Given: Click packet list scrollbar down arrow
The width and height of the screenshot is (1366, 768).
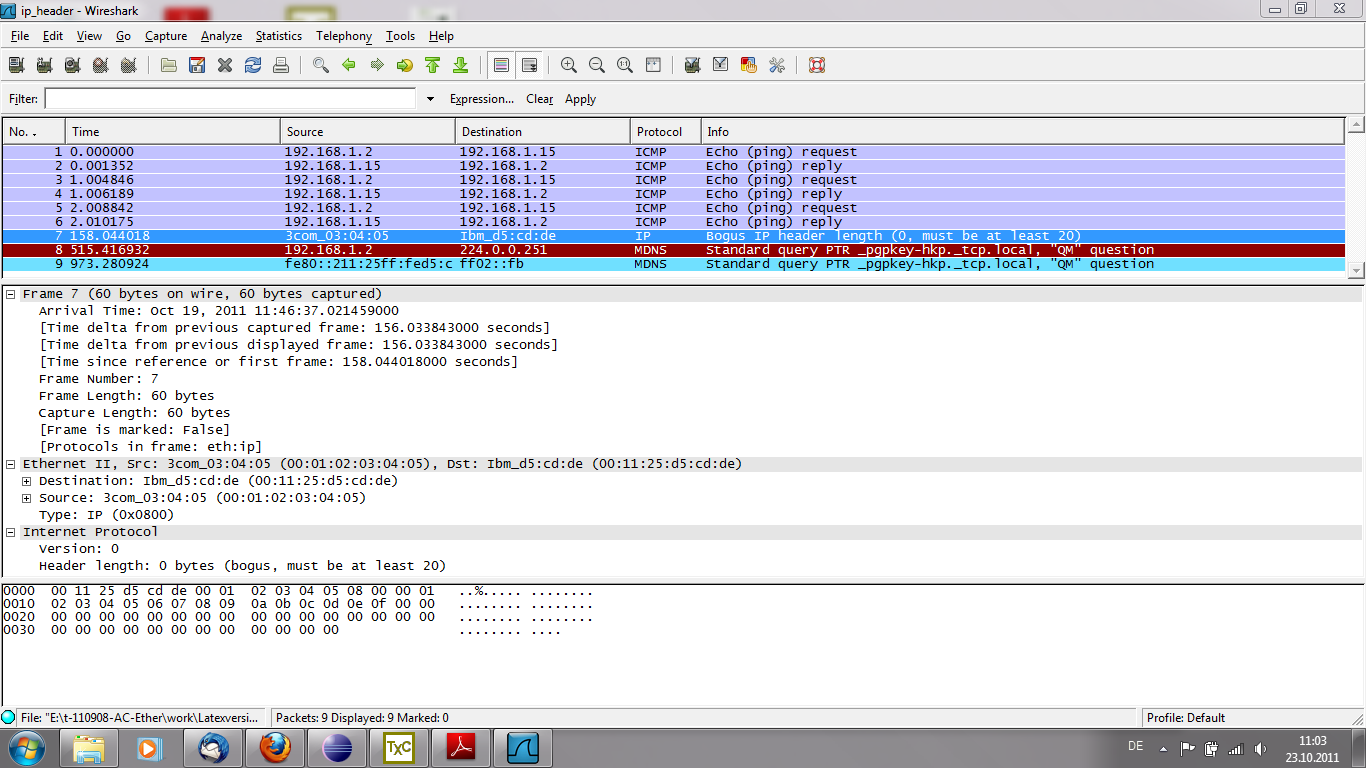Looking at the screenshot, I should point(1356,270).
